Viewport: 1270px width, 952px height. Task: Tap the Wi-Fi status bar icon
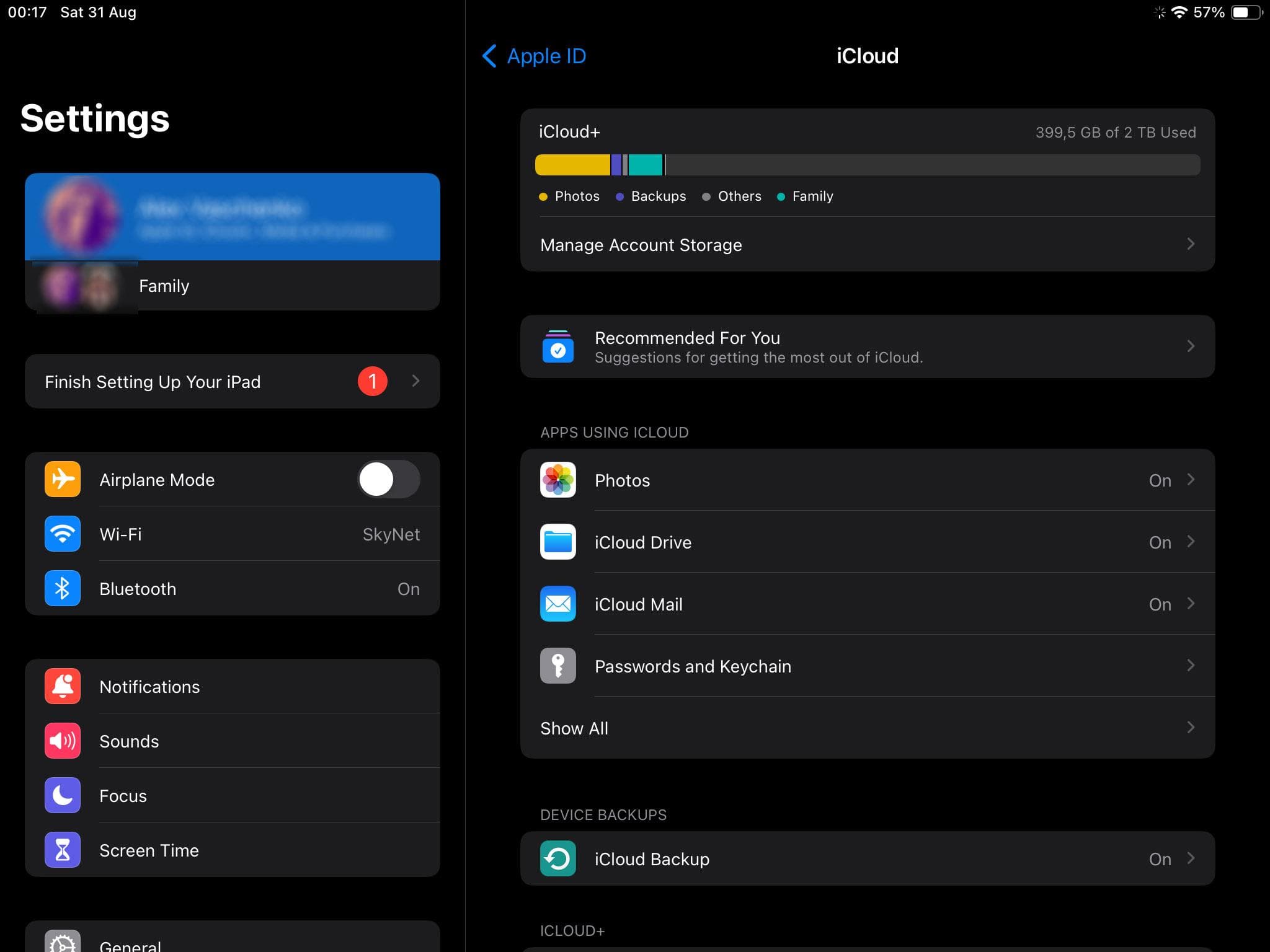pos(1179,12)
